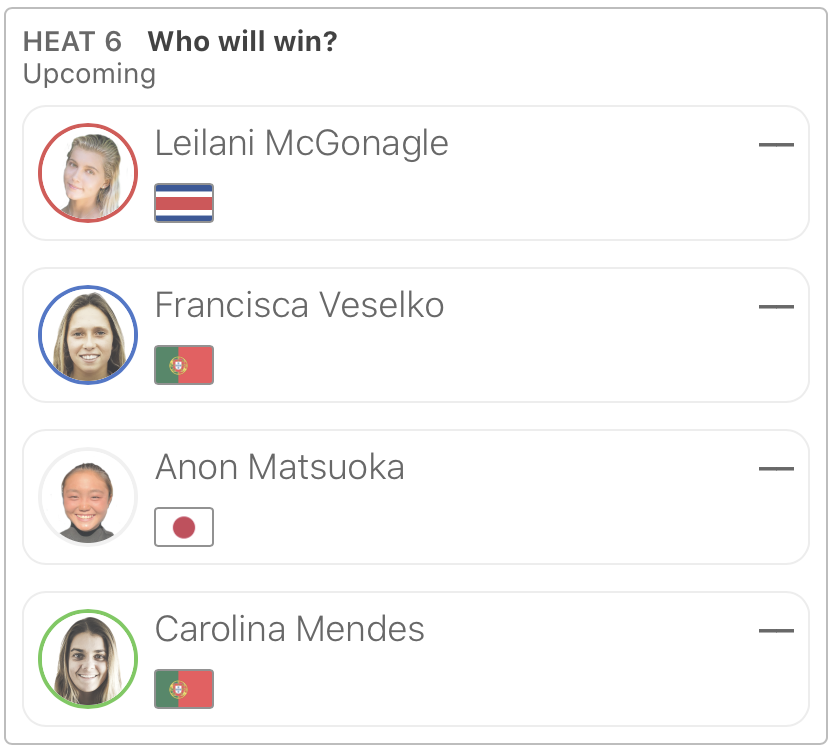This screenshot has height=750, width=836.
Task: Click Costa Rica flag under Leilani McGonagle
Action: pyautogui.click(x=184, y=203)
